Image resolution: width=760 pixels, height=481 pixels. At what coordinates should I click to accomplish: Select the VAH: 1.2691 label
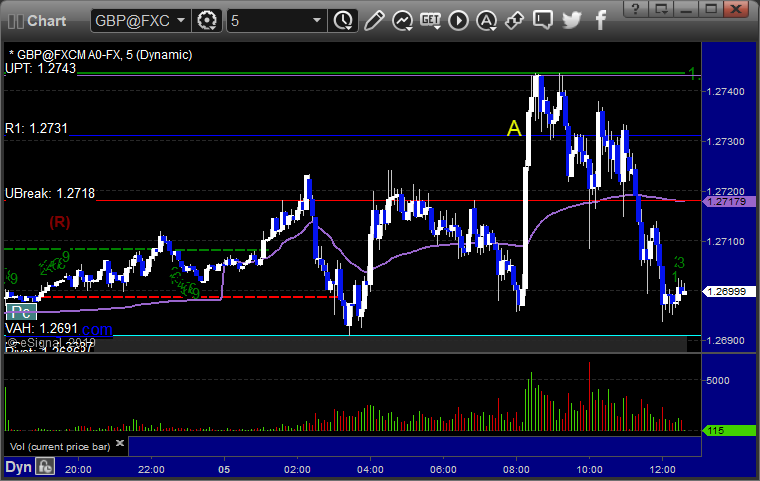click(x=41, y=329)
